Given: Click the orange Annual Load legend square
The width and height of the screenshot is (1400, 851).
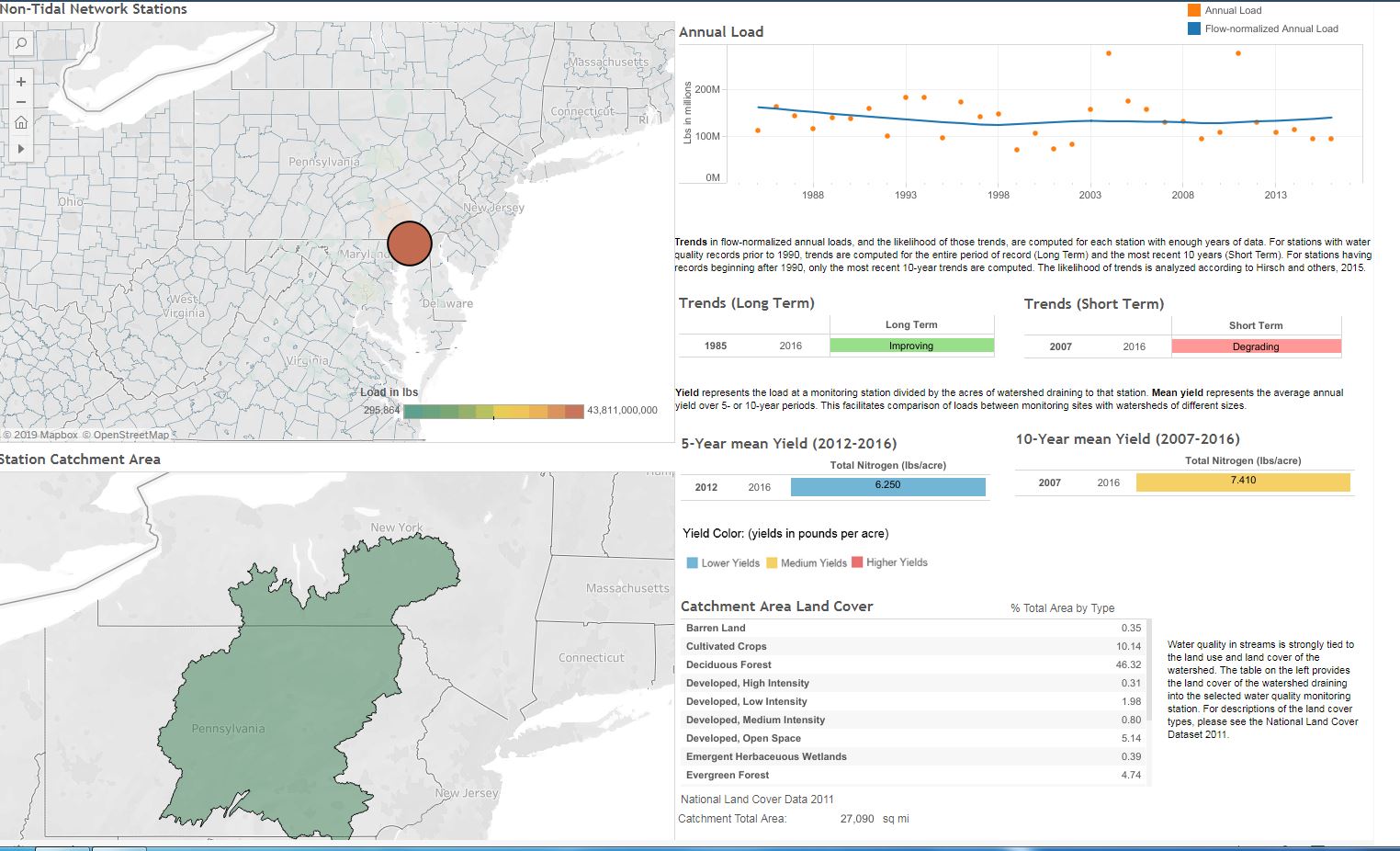Looking at the screenshot, I should point(1193,10).
